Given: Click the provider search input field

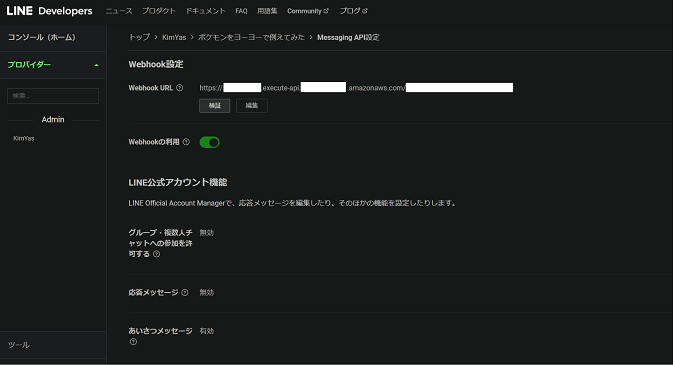Looking at the screenshot, I should [x=53, y=96].
